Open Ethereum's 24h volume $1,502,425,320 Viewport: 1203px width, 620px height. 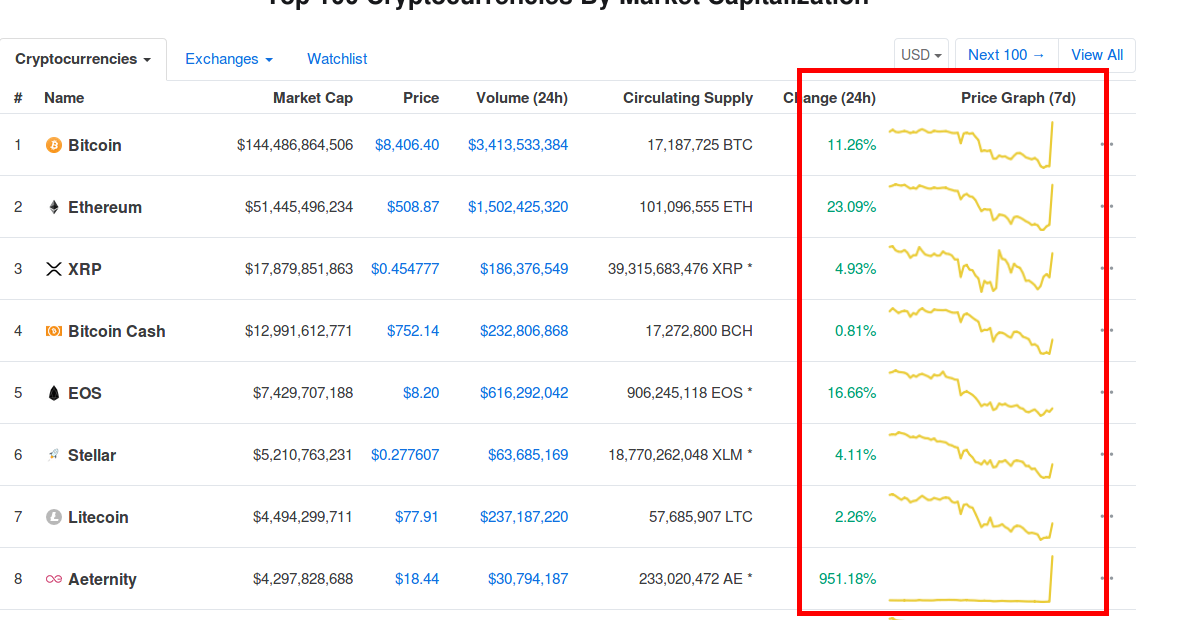[x=518, y=207]
